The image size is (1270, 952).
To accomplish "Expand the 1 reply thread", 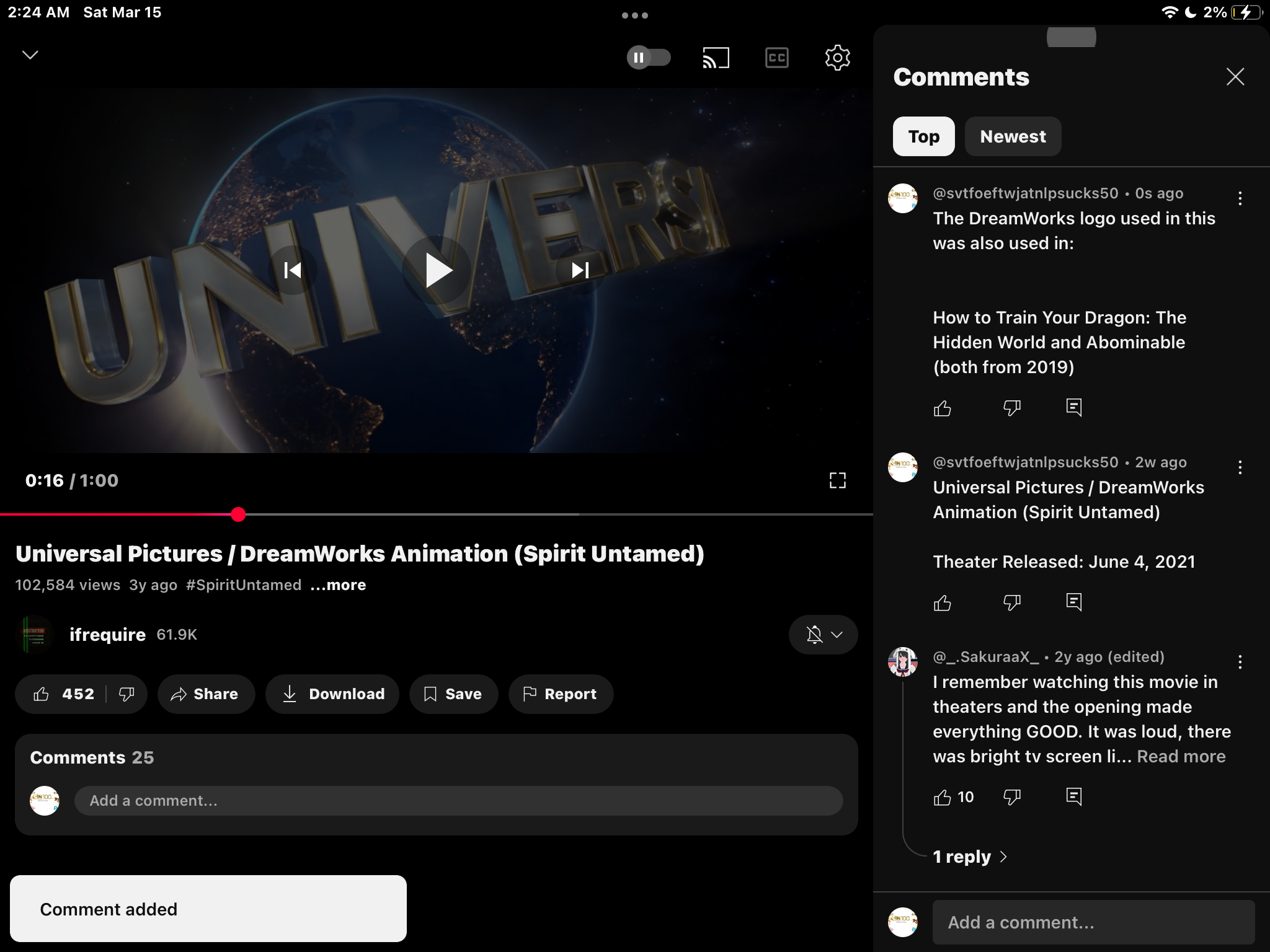I will click(x=970, y=857).
